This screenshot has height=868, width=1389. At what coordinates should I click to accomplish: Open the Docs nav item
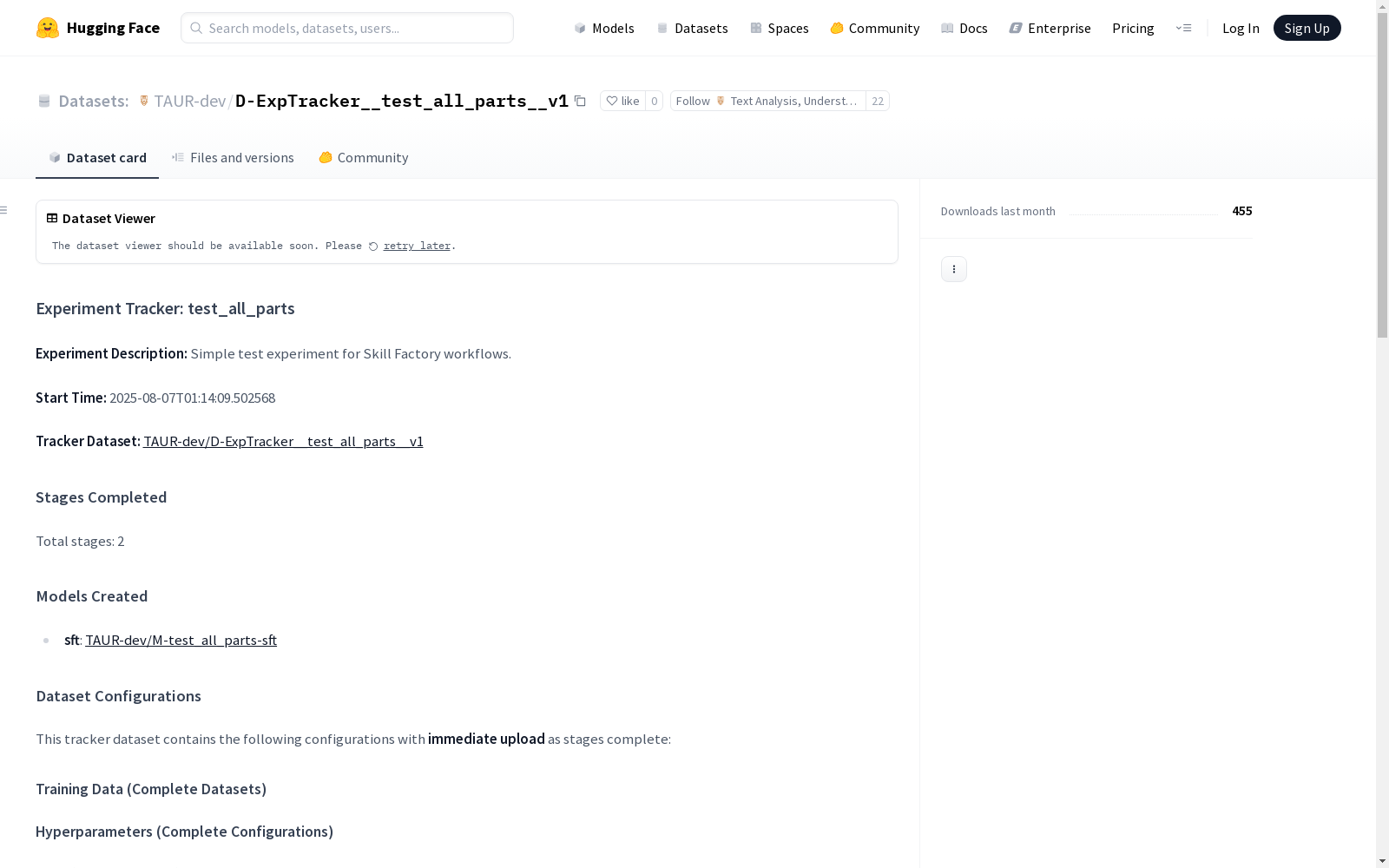[x=964, y=28]
